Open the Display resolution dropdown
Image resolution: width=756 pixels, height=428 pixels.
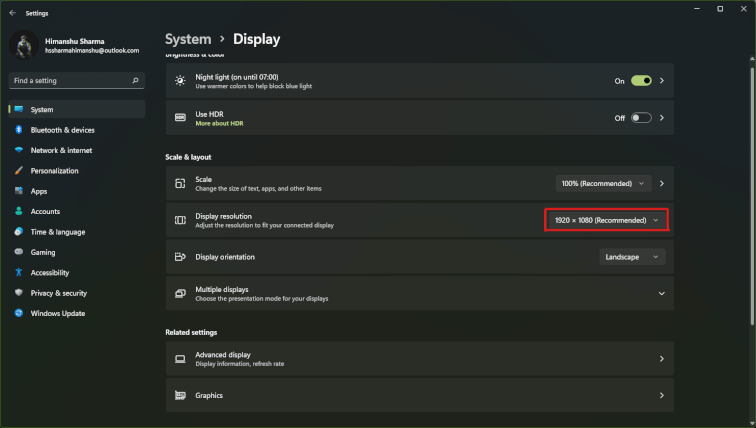pyautogui.click(x=606, y=220)
